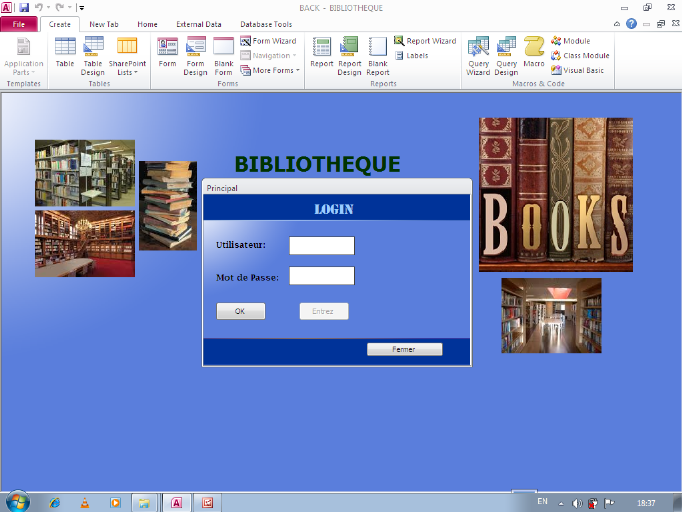Open VLC media player from taskbar

click(85, 502)
